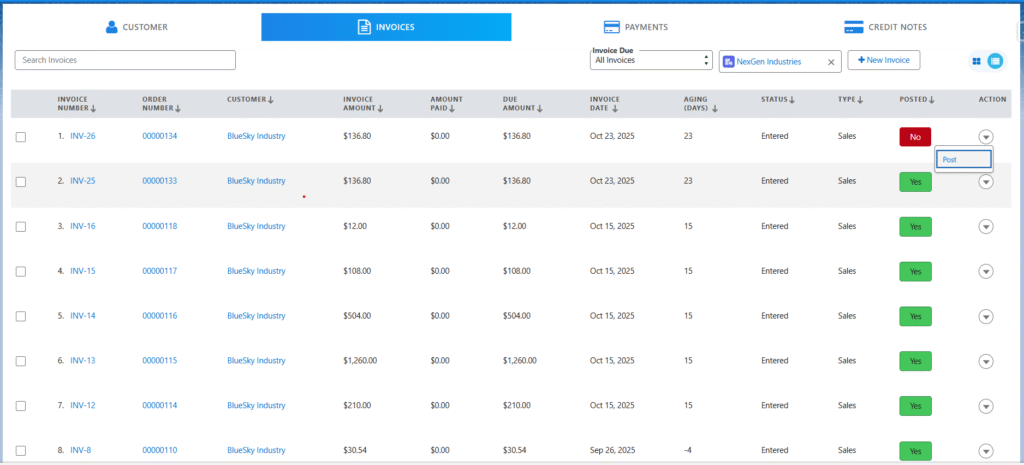This screenshot has width=1024, height=465.
Task: Open the Invoice Due filter dropdown
Action: (x=651, y=61)
